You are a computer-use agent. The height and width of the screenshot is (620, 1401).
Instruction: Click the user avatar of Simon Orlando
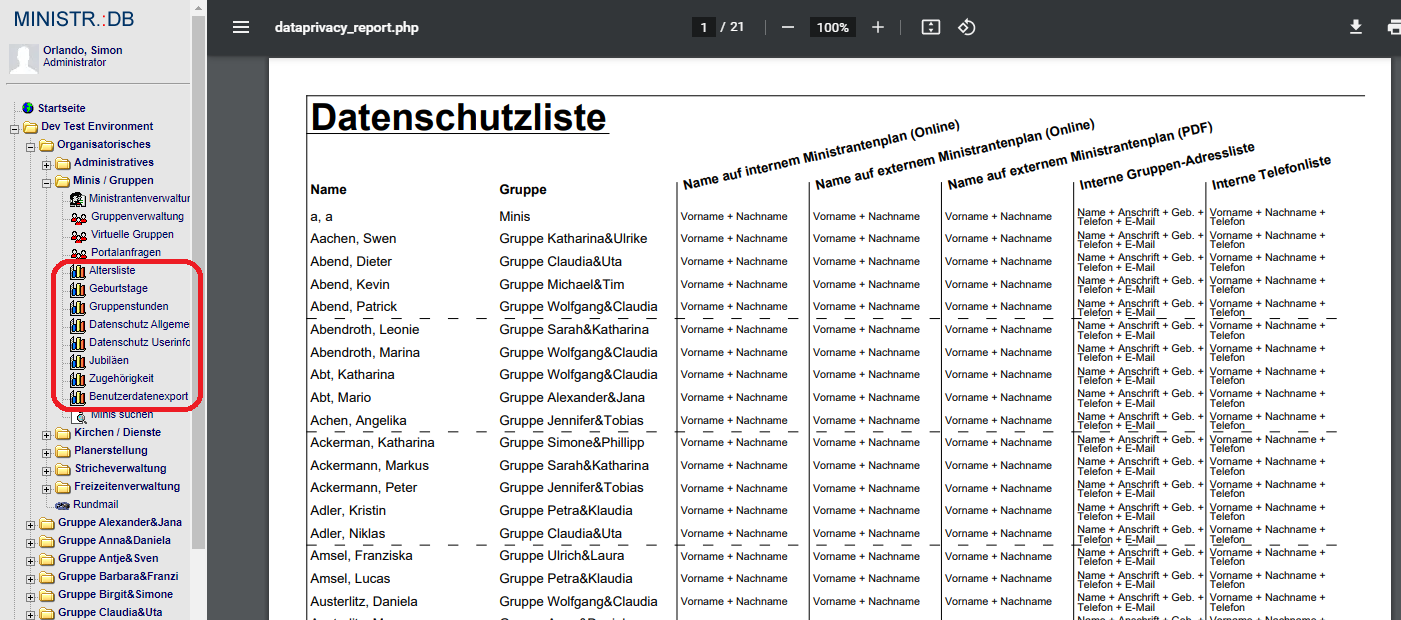pyautogui.click(x=24, y=59)
